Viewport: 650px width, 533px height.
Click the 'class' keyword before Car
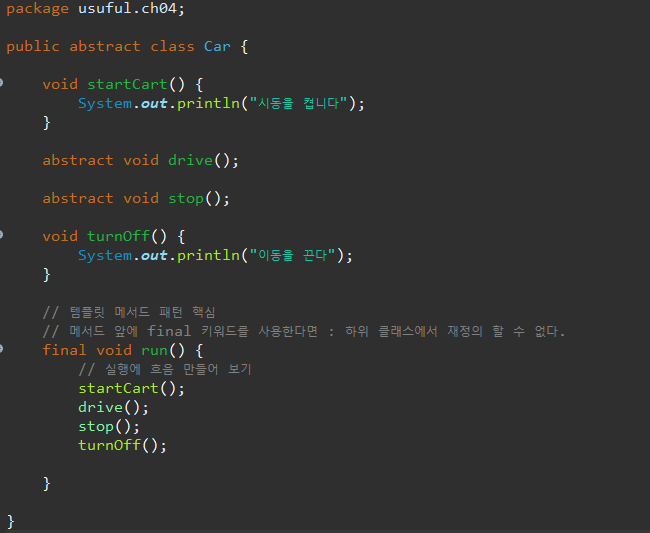coord(172,46)
